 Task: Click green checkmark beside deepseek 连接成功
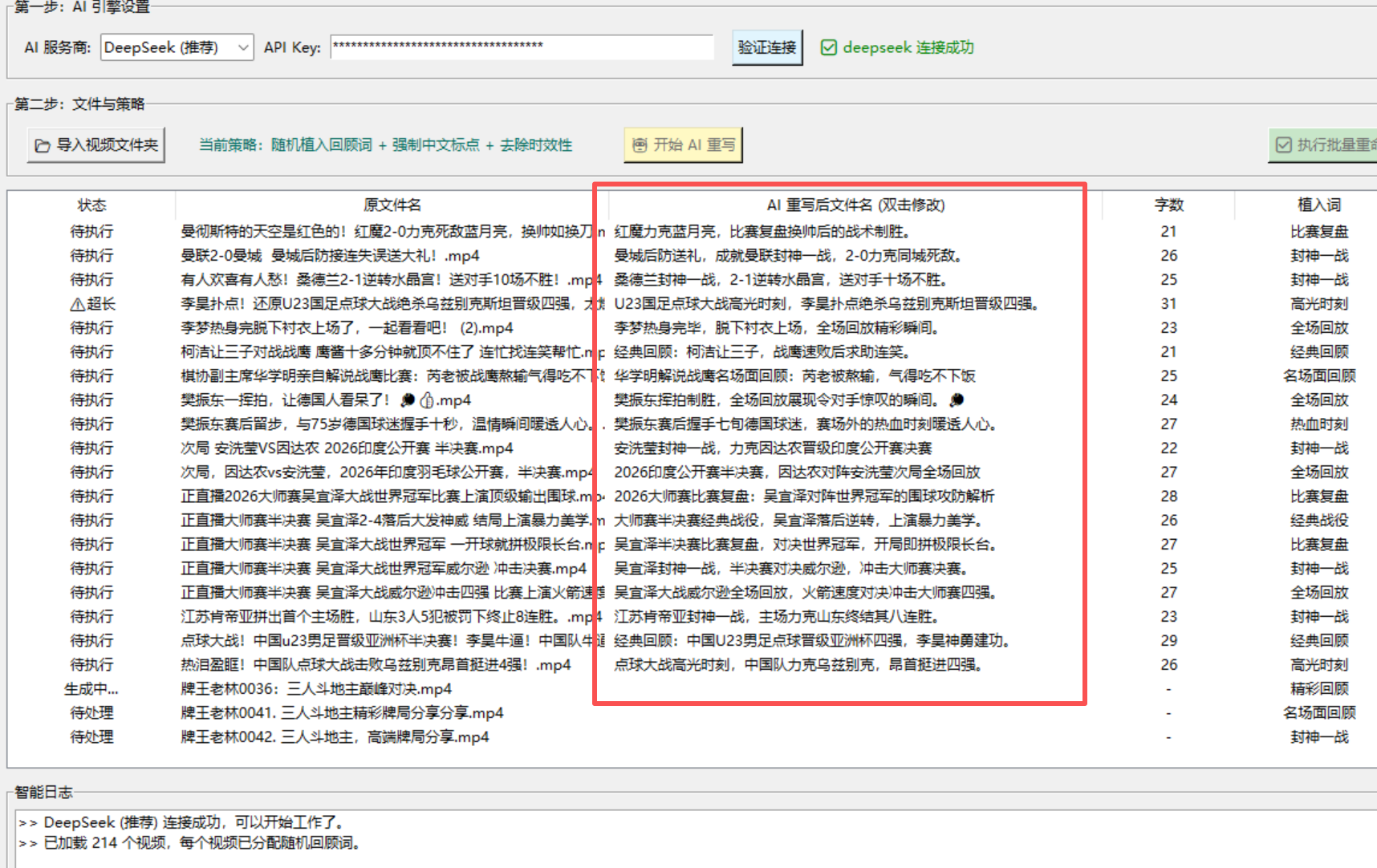[828, 47]
